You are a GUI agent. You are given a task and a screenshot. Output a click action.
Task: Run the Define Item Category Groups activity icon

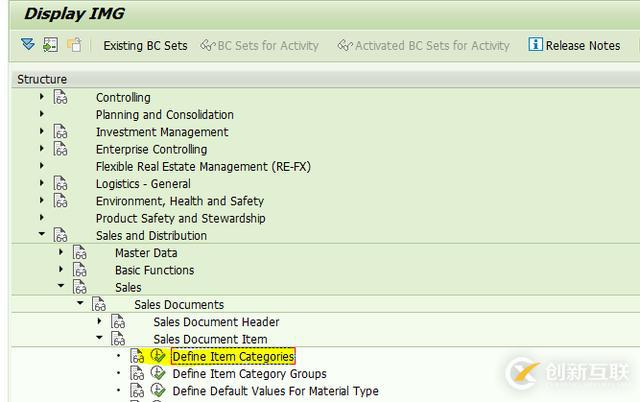click(158, 374)
